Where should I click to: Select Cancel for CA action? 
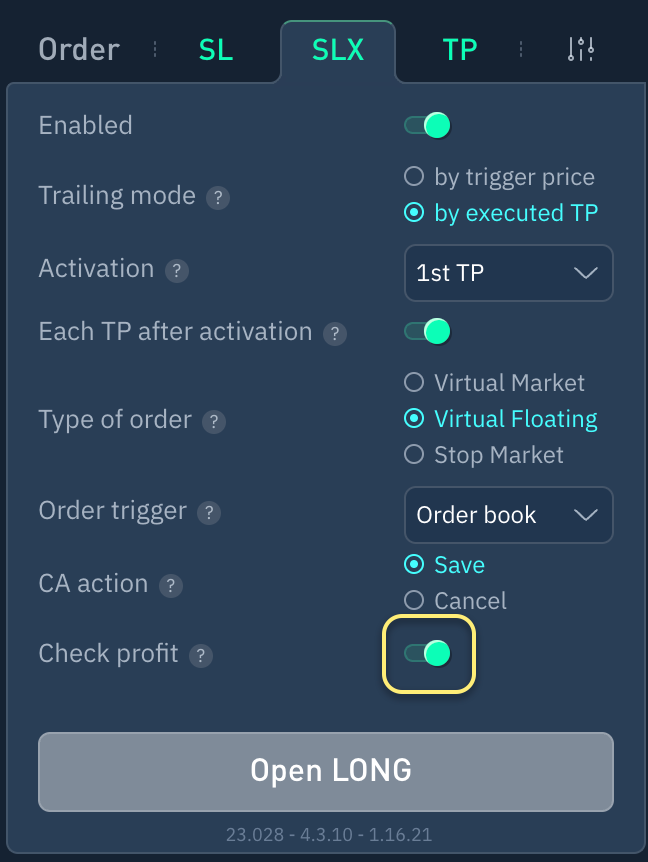[x=414, y=601]
